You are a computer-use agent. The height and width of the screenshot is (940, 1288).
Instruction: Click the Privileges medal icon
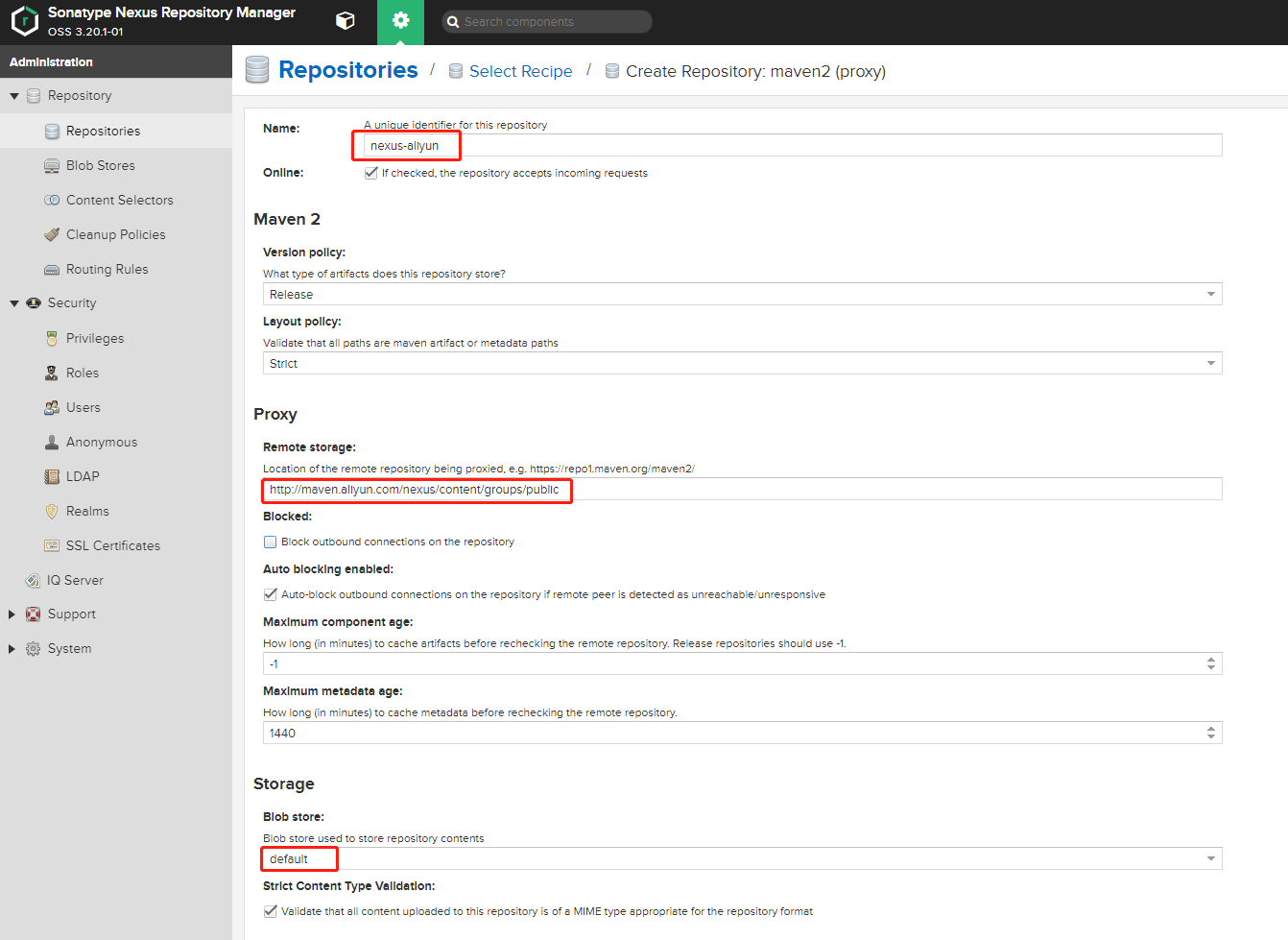pos(52,339)
